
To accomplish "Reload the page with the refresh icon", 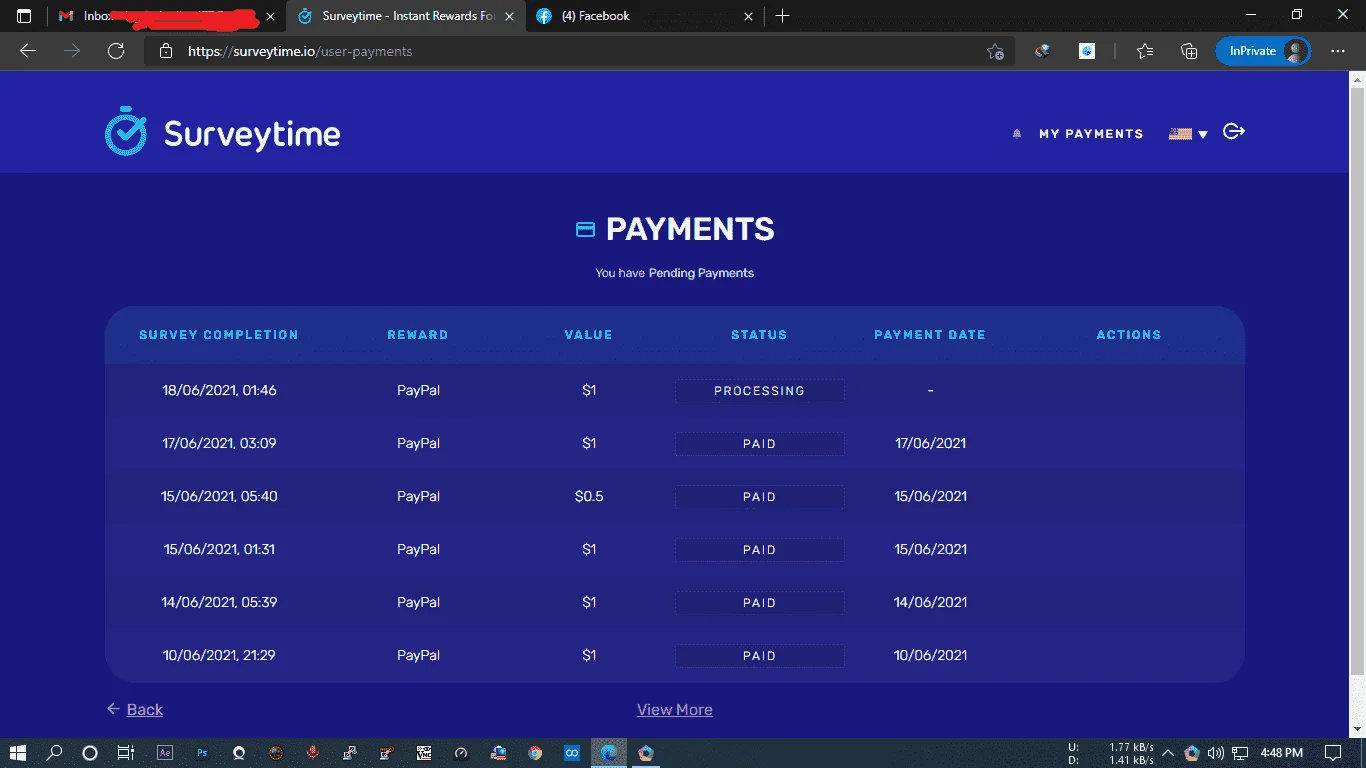I will (116, 51).
